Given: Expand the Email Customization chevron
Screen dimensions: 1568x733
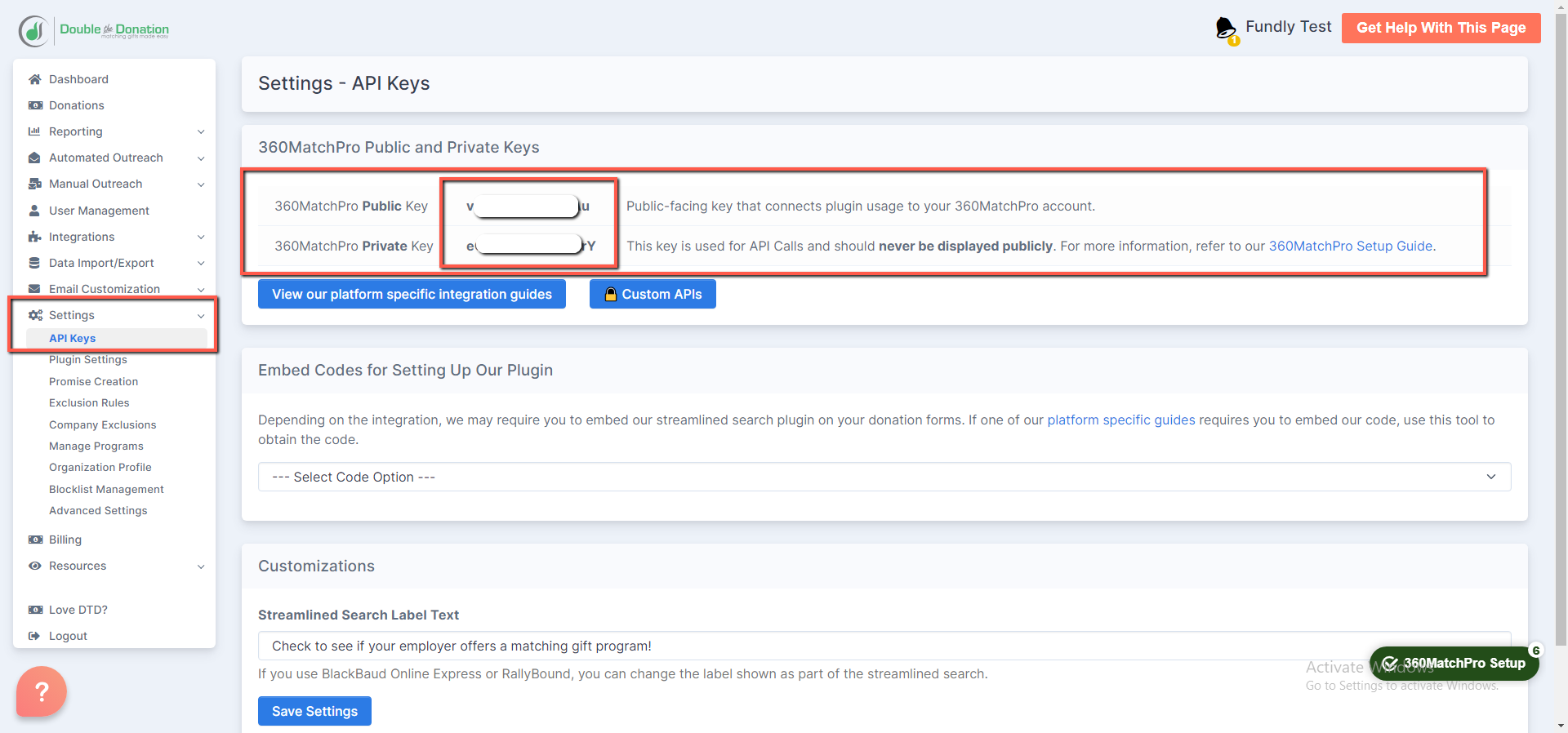Looking at the screenshot, I should point(201,290).
